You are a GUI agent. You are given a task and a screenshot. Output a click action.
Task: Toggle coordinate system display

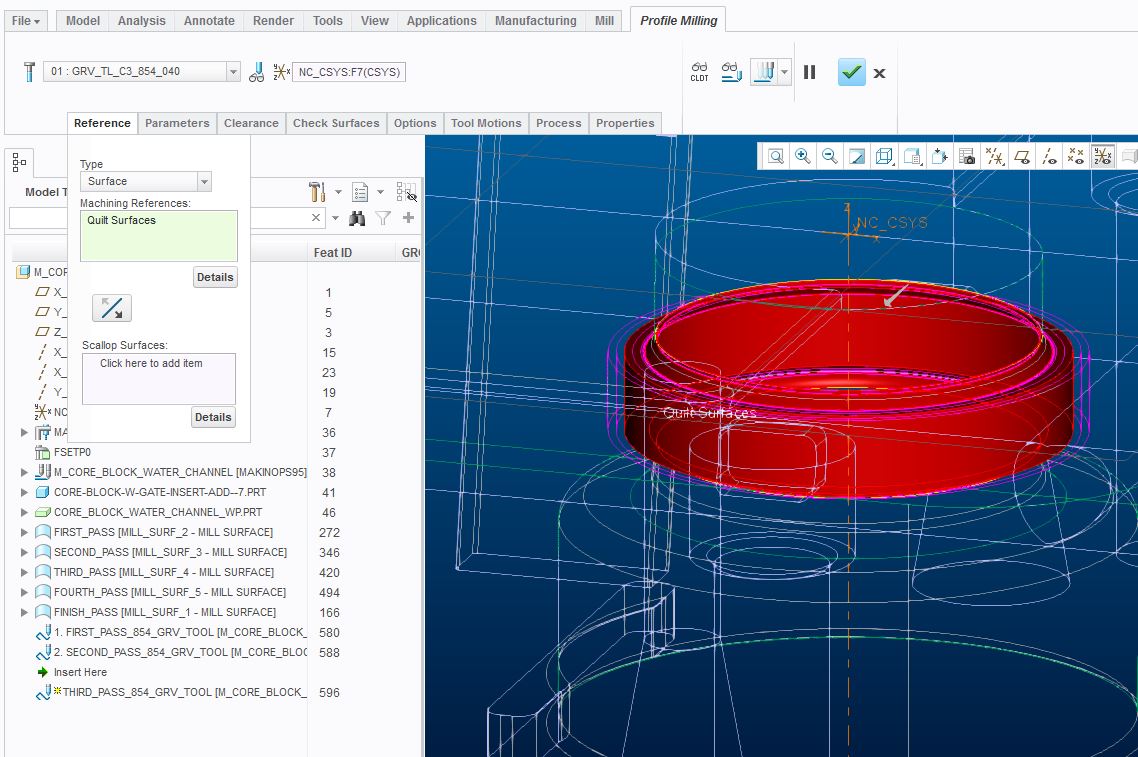(x=1102, y=156)
